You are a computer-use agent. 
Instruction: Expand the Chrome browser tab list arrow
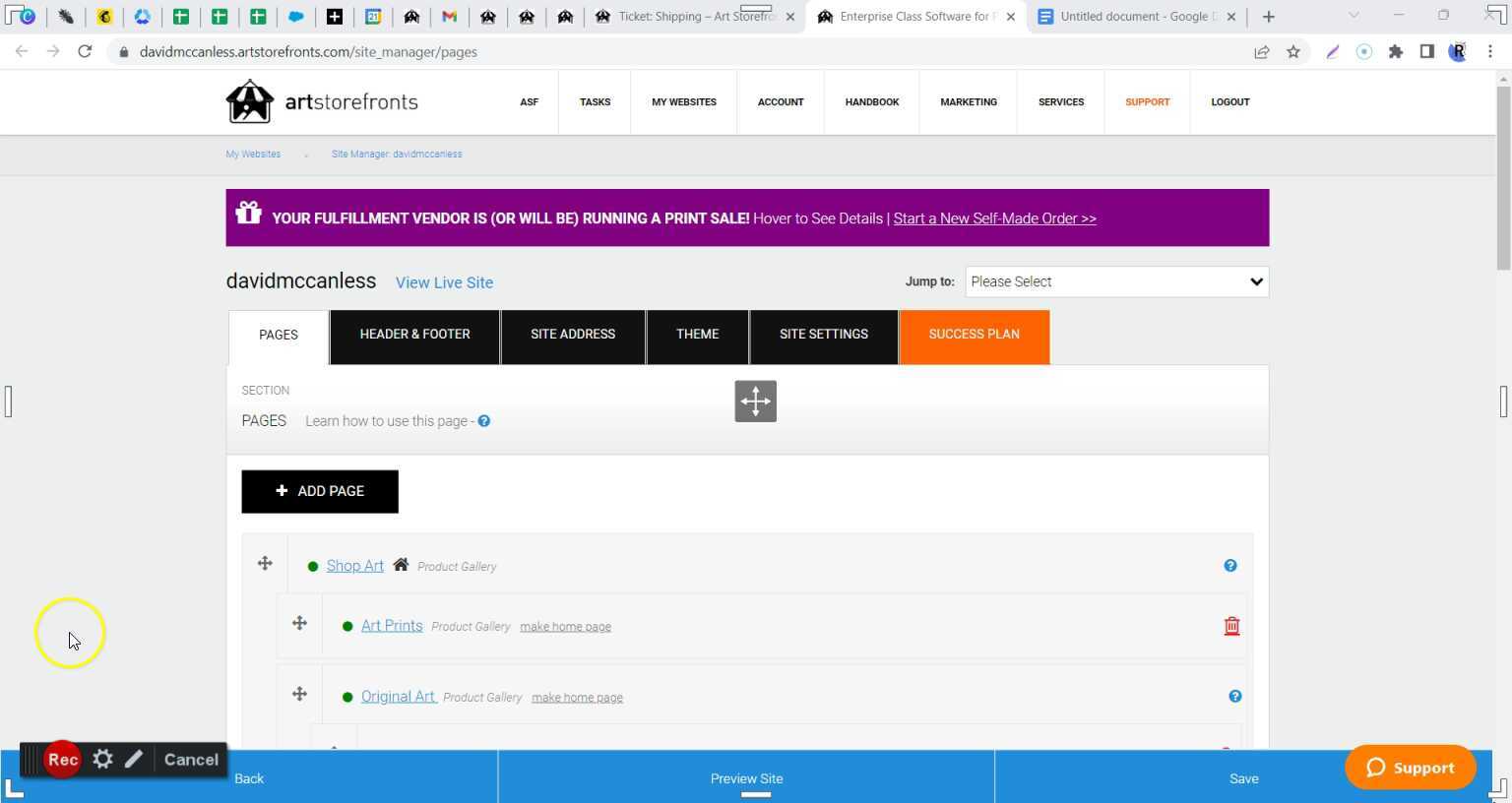tap(1355, 16)
